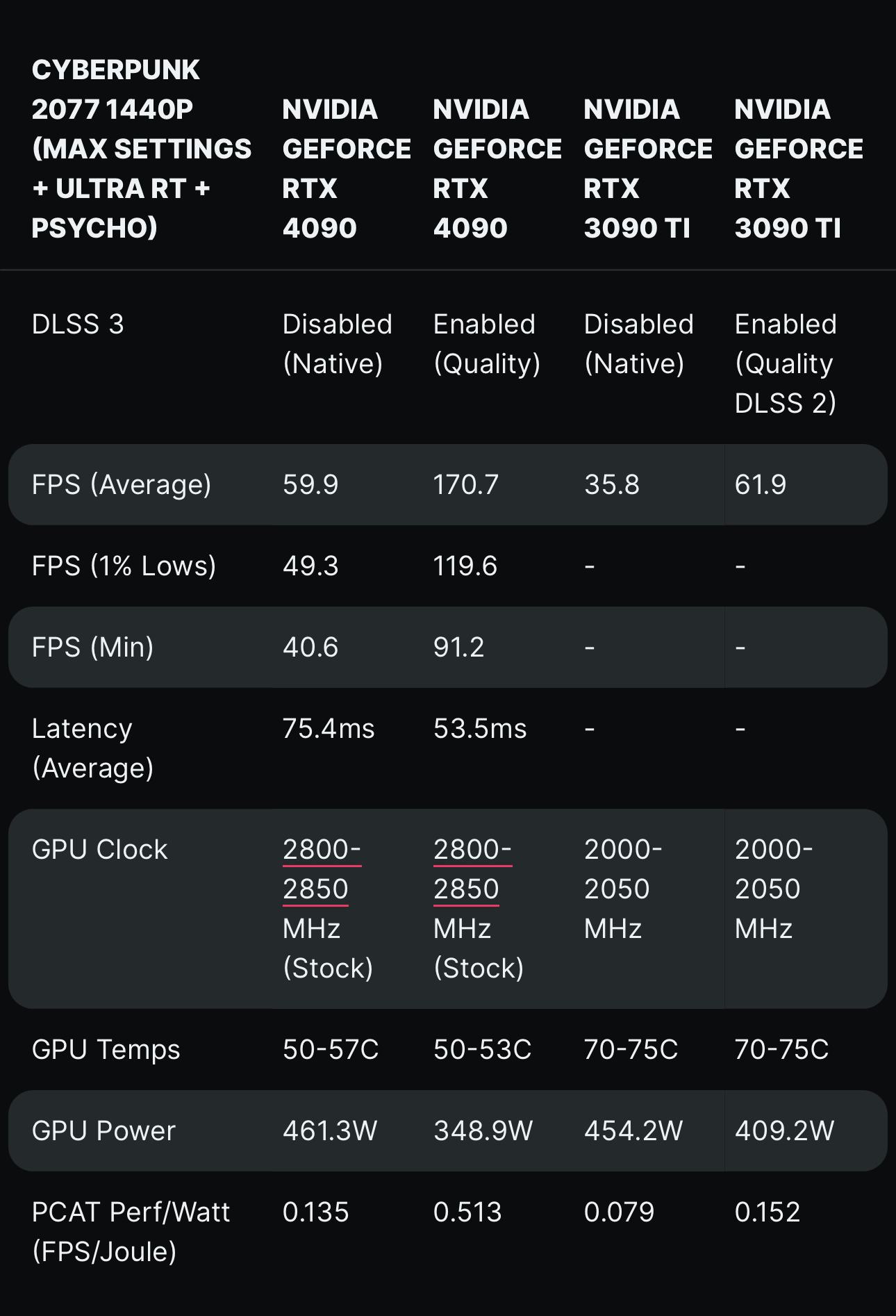Click the Cyberpunk 2077 1440P table header
896x1316 pixels.
pyautogui.click(x=141, y=149)
